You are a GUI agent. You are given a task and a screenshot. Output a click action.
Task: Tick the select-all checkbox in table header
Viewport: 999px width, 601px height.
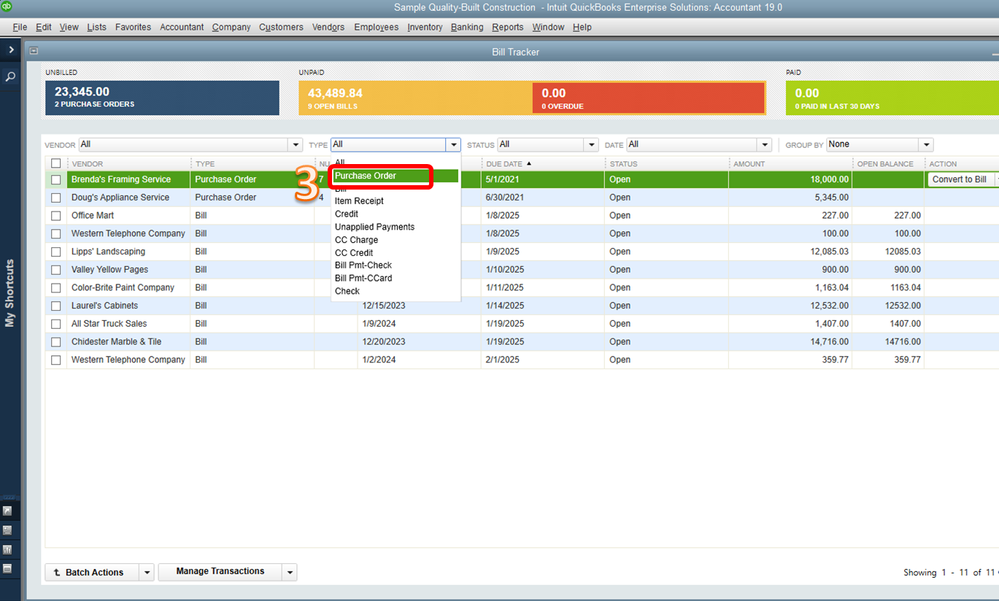(56, 164)
